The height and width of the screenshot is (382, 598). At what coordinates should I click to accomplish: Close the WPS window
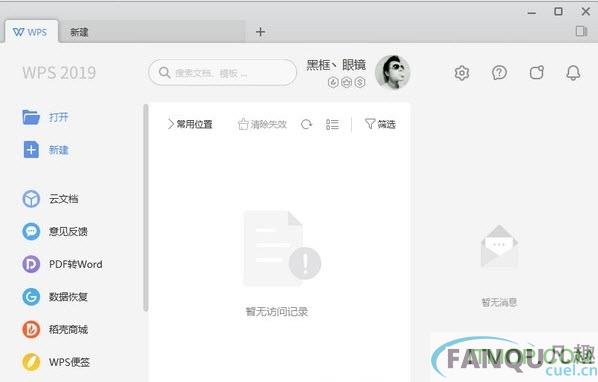coord(586,12)
